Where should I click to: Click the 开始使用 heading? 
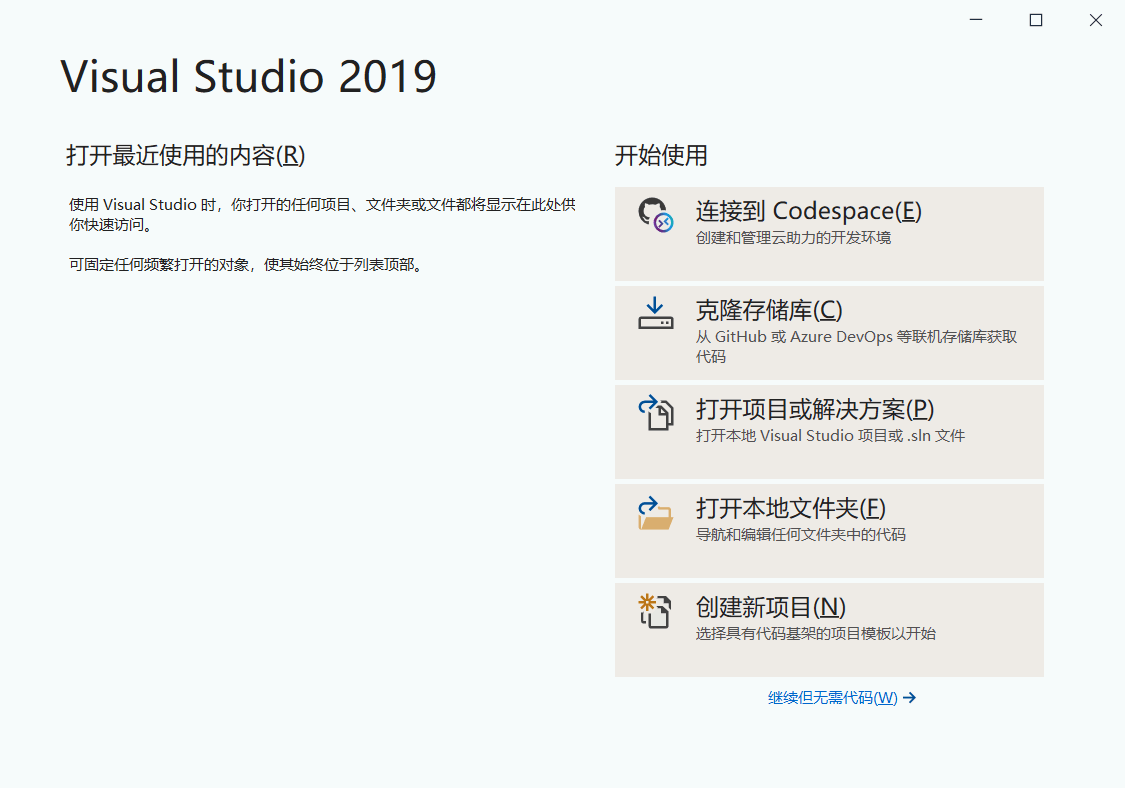click(661, 155)
